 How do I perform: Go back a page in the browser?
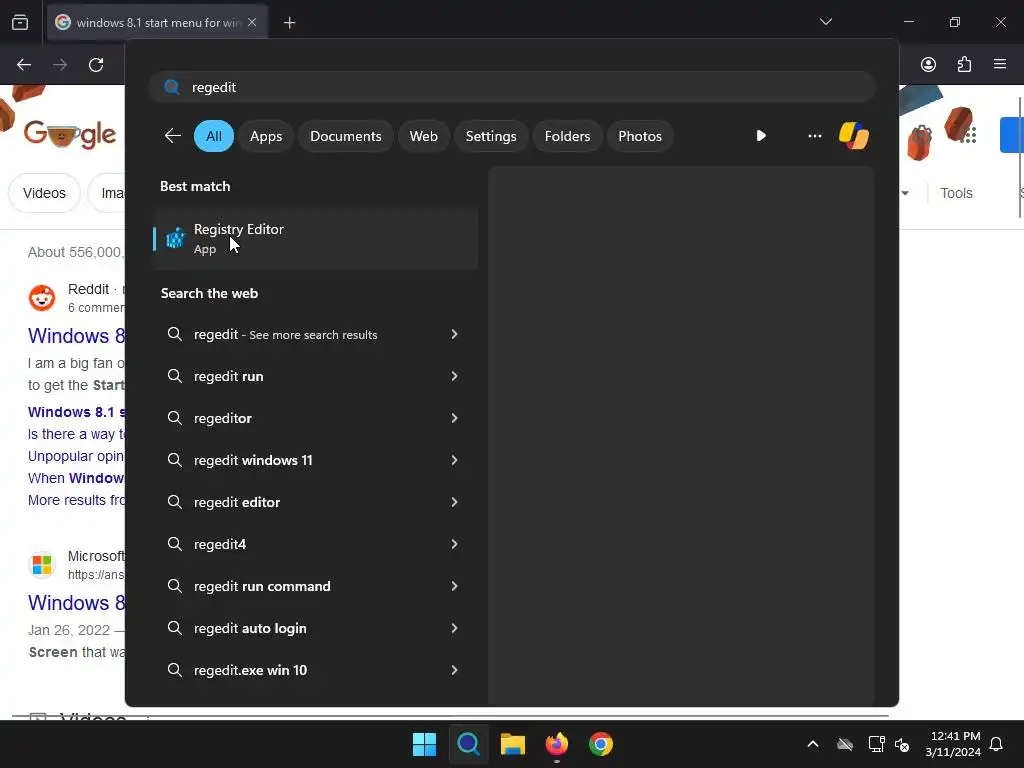(x=24, y=65)
